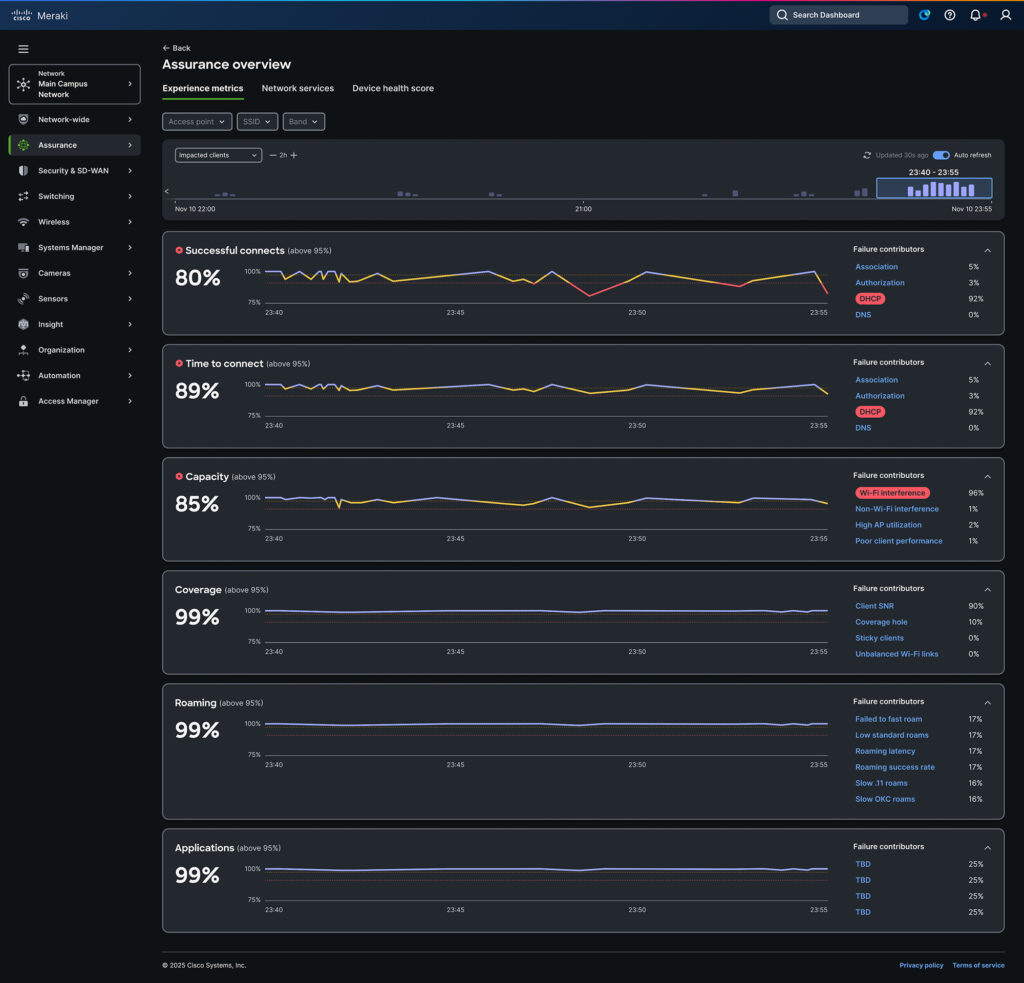Open the user profile icon
The image size is (1024, 983).
point(1006,15)
